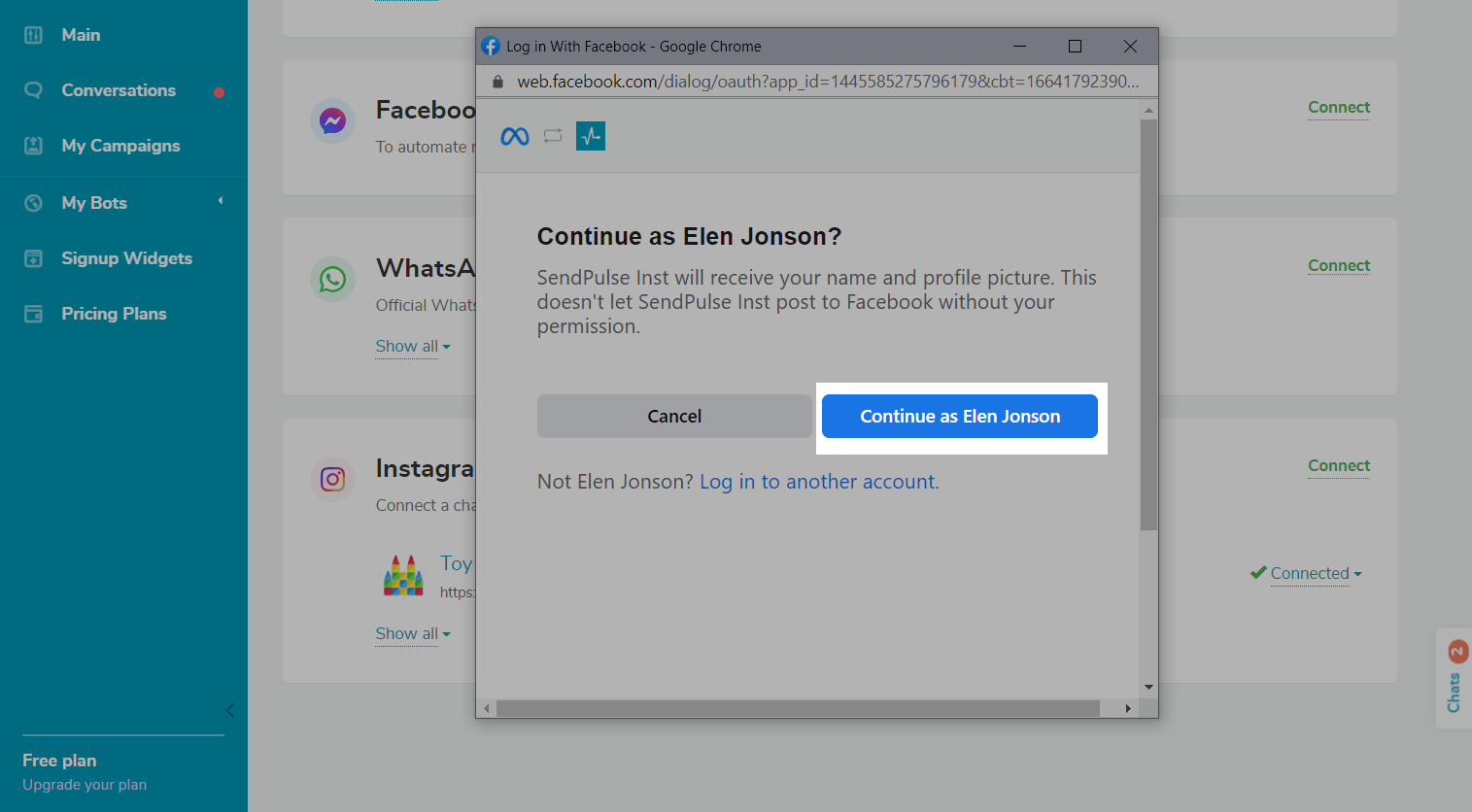Viewport: 1472px width, 812px height.
Task: Open My Campaigns in the sidebar
Action: click(120, 146)
